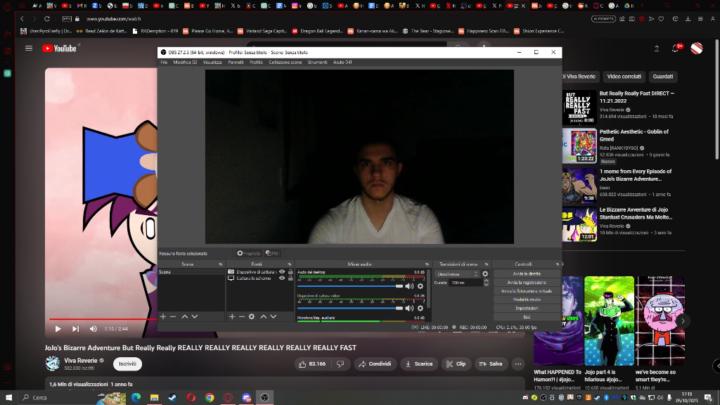Screen dimensions: 720x405
Task: Click Avvia la diretta in OBS controls
Action: (x=527, y=274)
